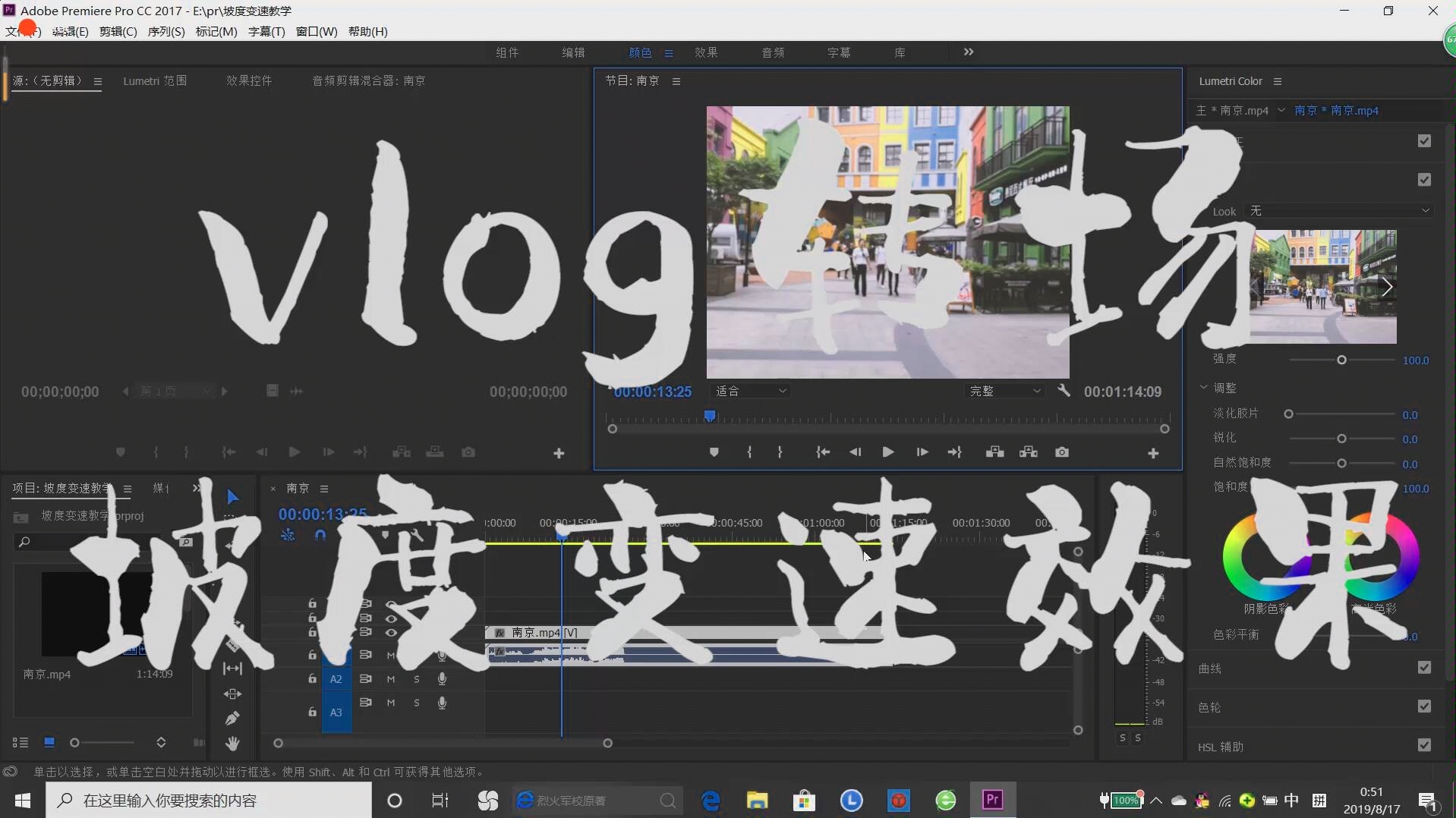Screen dimensions: 1456x818
Task: Collapse the 调整 section in Lumetri Color
Action: click(1203, 387)
